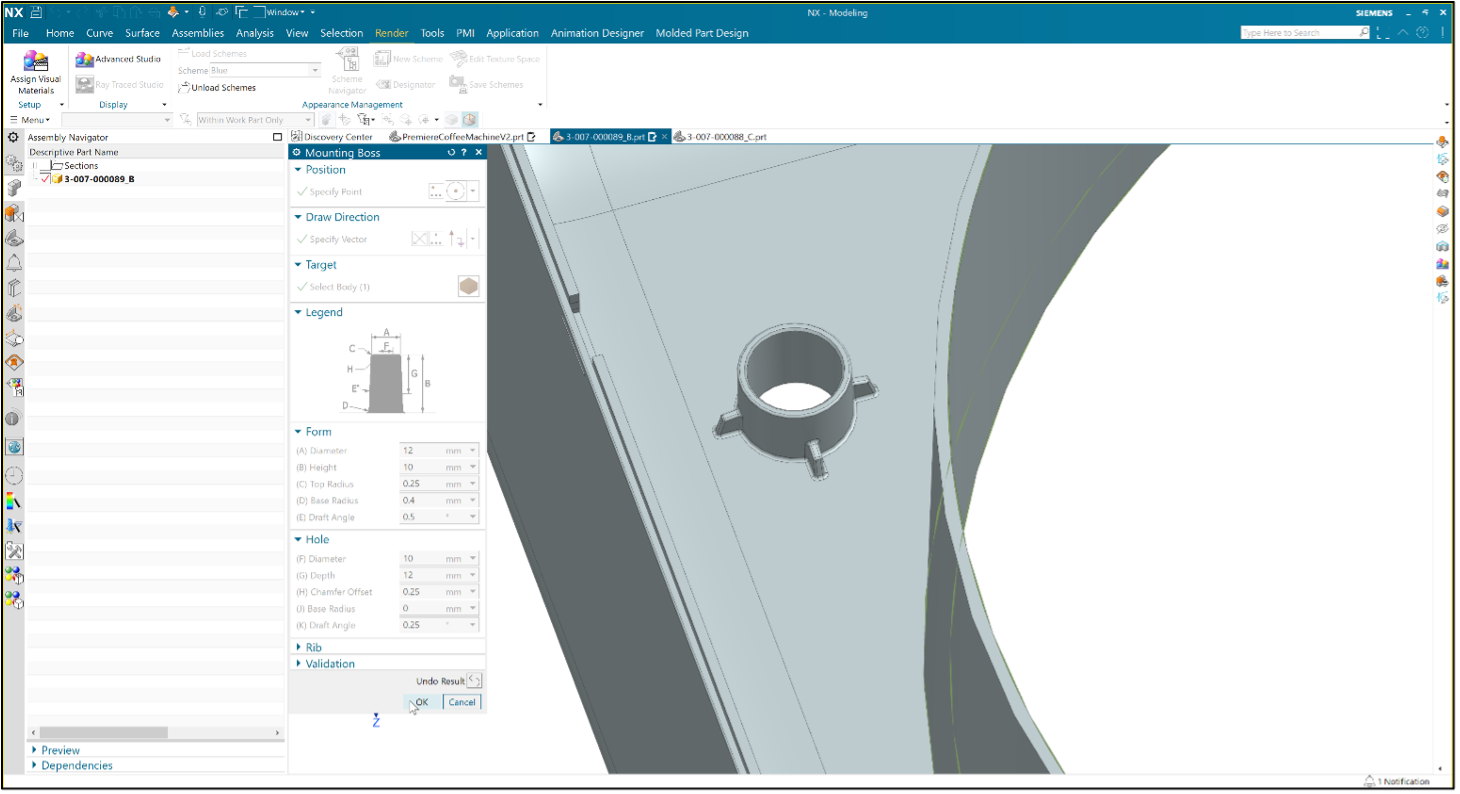Click the Point Dialog icon under Position
This screenshot has height=794, width=1460.
coord(436,191)
